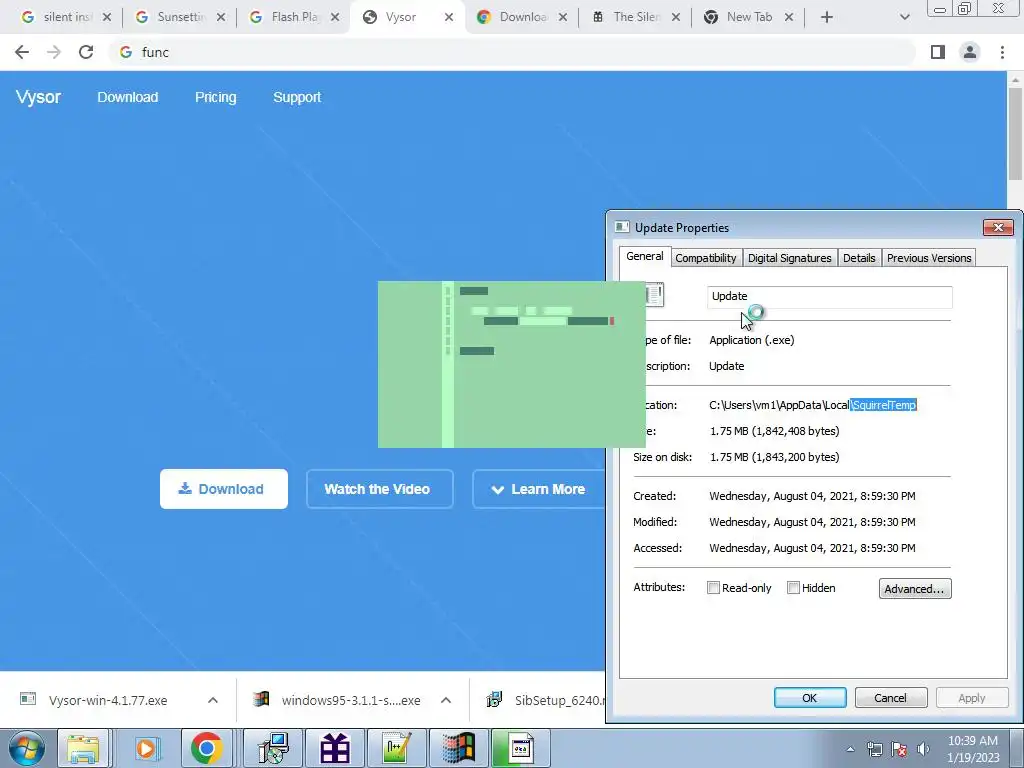Toggle the Read-only attribute checkbox
This screenshot has height=768, width=1024.
pyautogui.click(x=713, y=588)
